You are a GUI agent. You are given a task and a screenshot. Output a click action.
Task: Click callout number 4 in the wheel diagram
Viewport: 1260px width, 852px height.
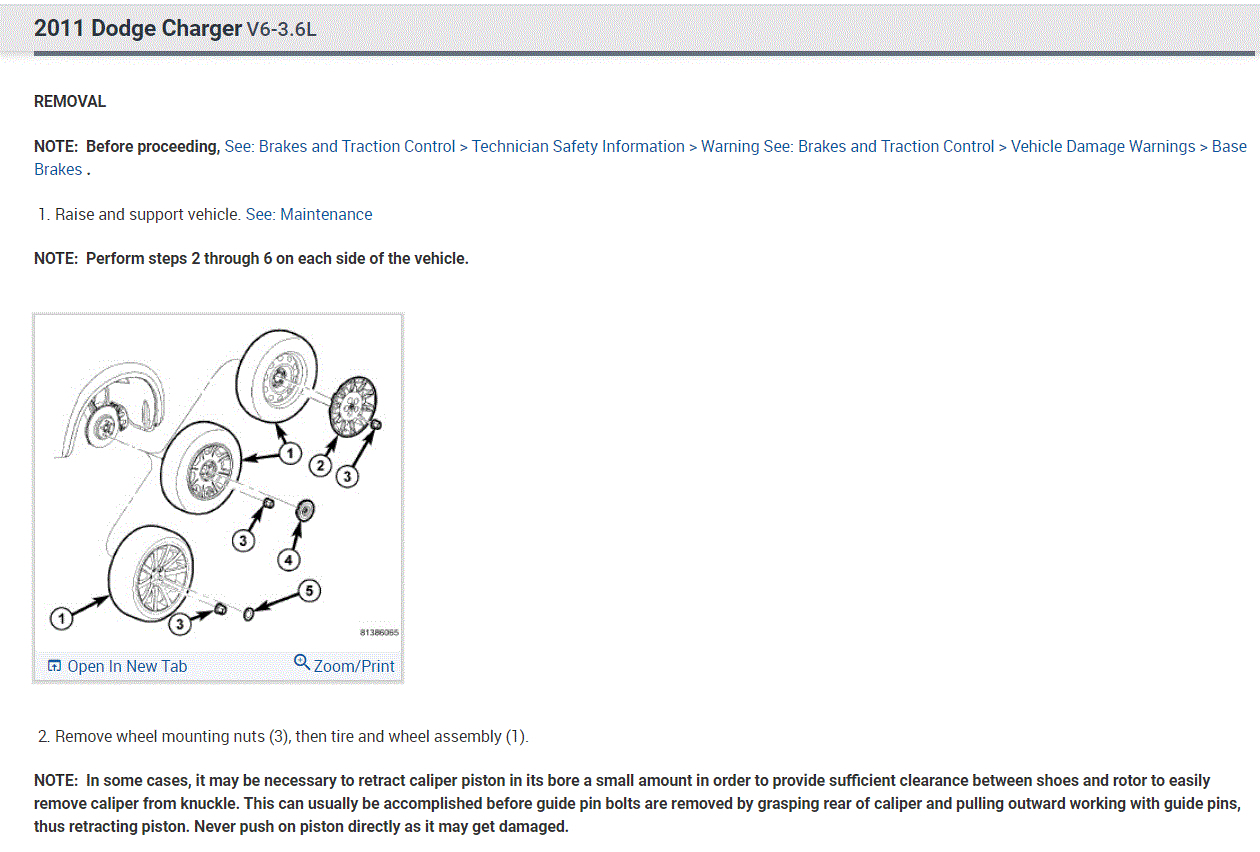tap(288, 560)
